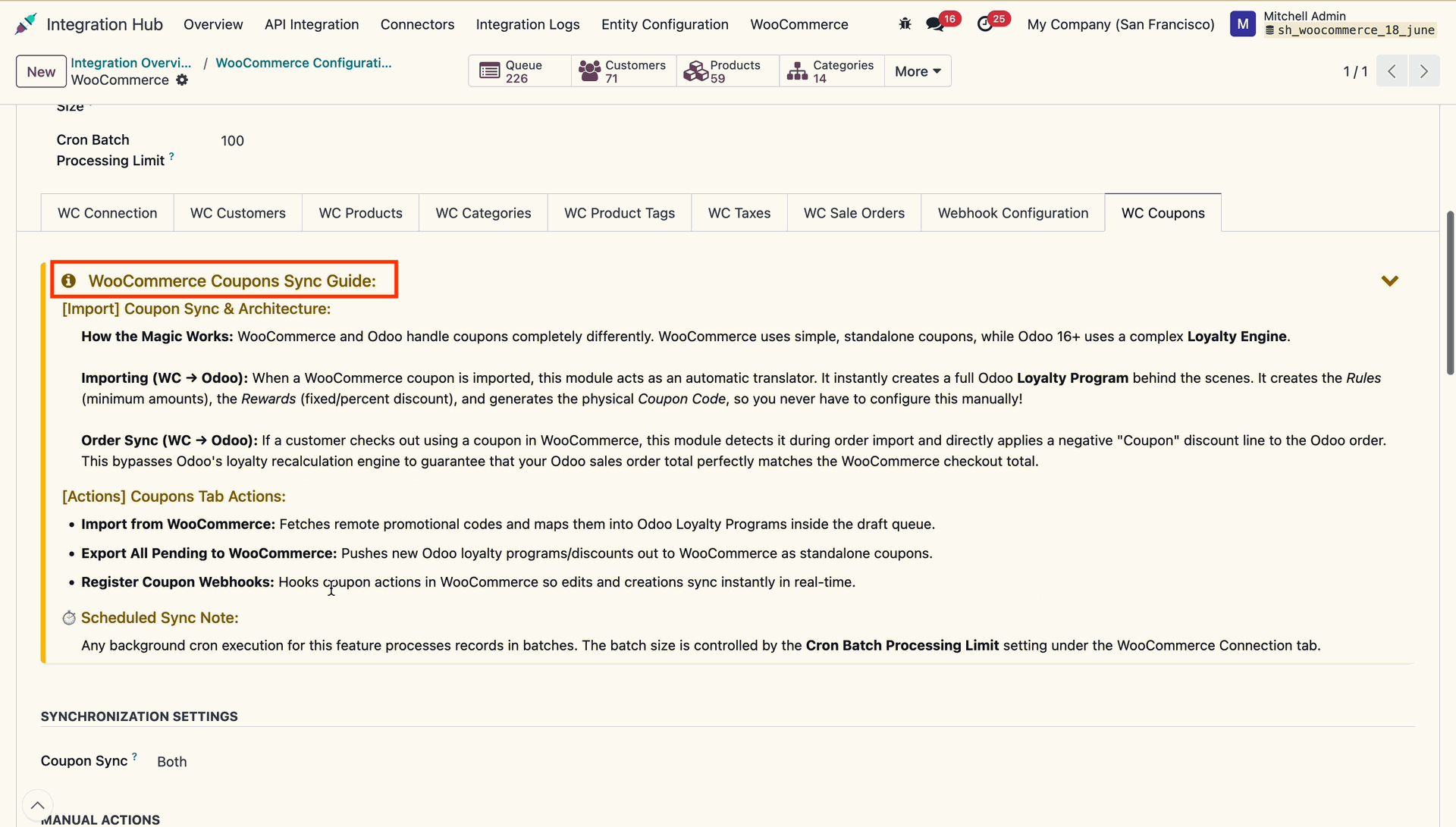Click the 'How the Magic Works:' text

157,337
